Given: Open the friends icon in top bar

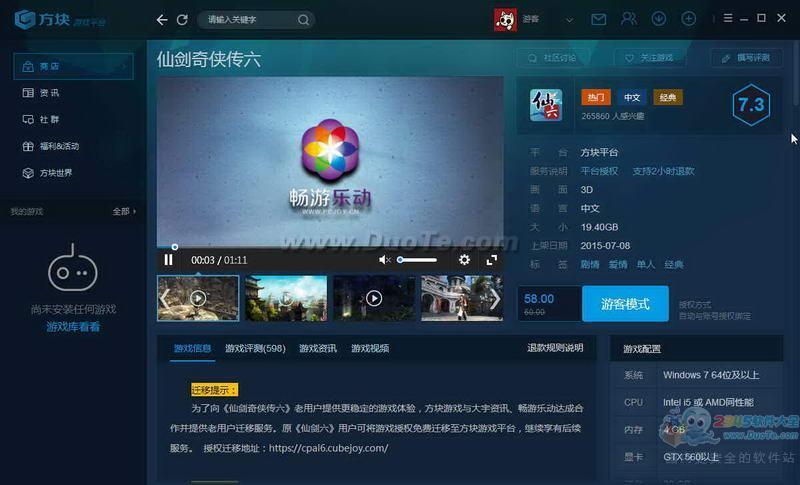Looking at the screenshot, I should point(629,19).
